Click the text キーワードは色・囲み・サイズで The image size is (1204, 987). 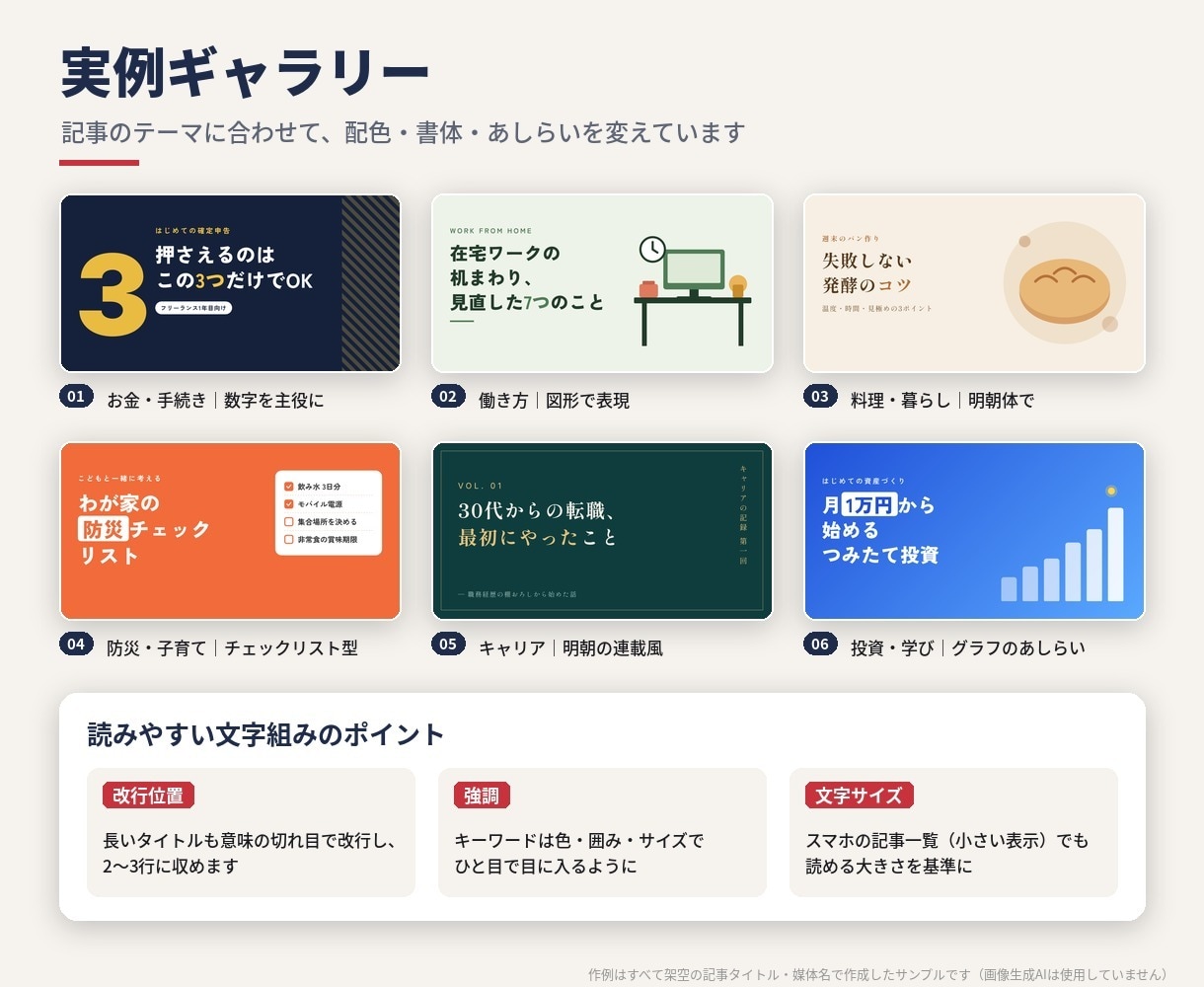[x=579, y=841]
